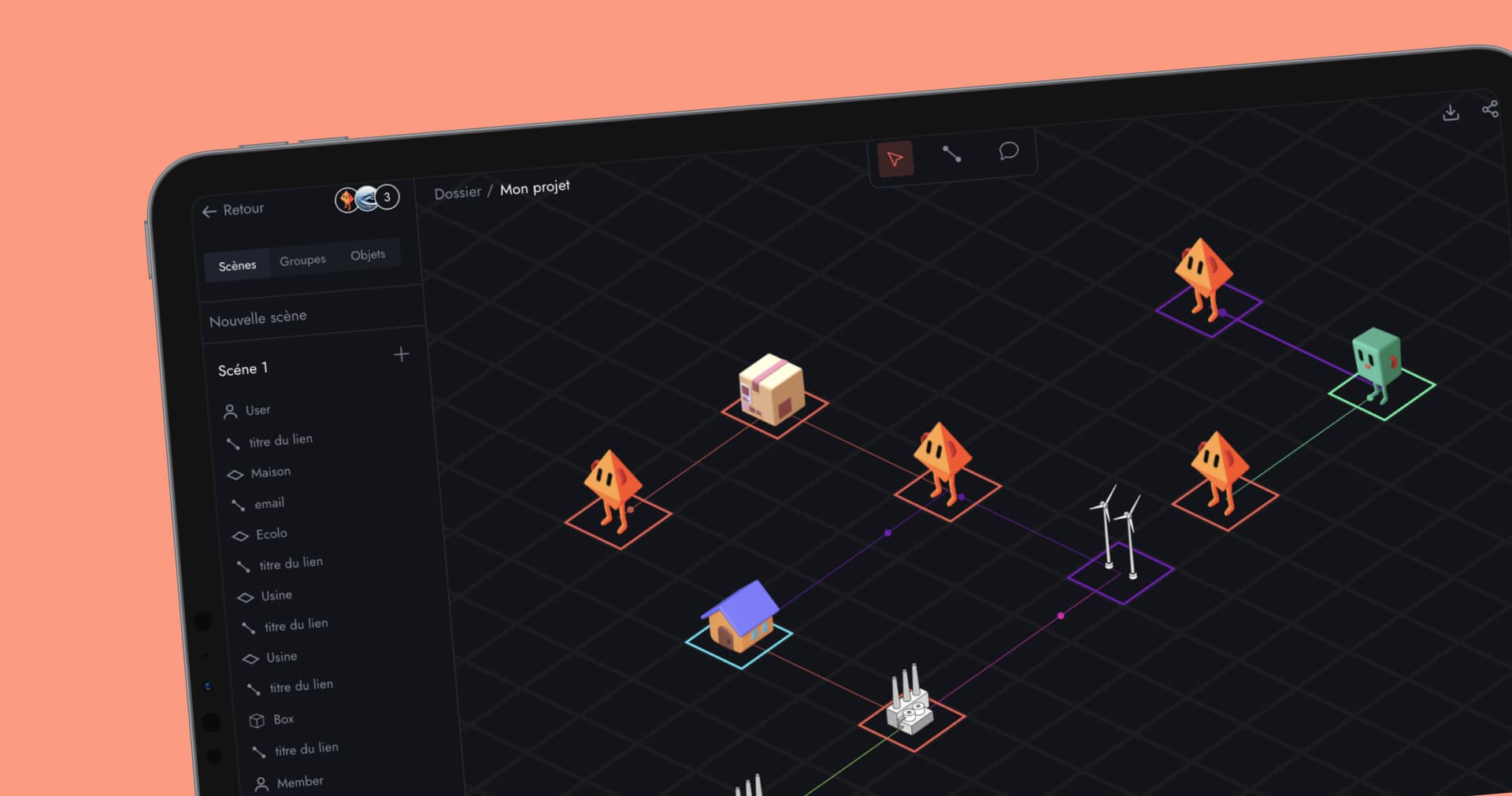
Task: Select the factory object on red tile
Action: (910, 701)
